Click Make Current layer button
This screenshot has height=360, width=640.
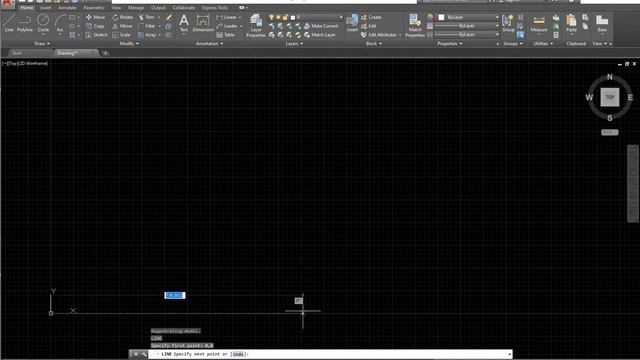[321, 26]
